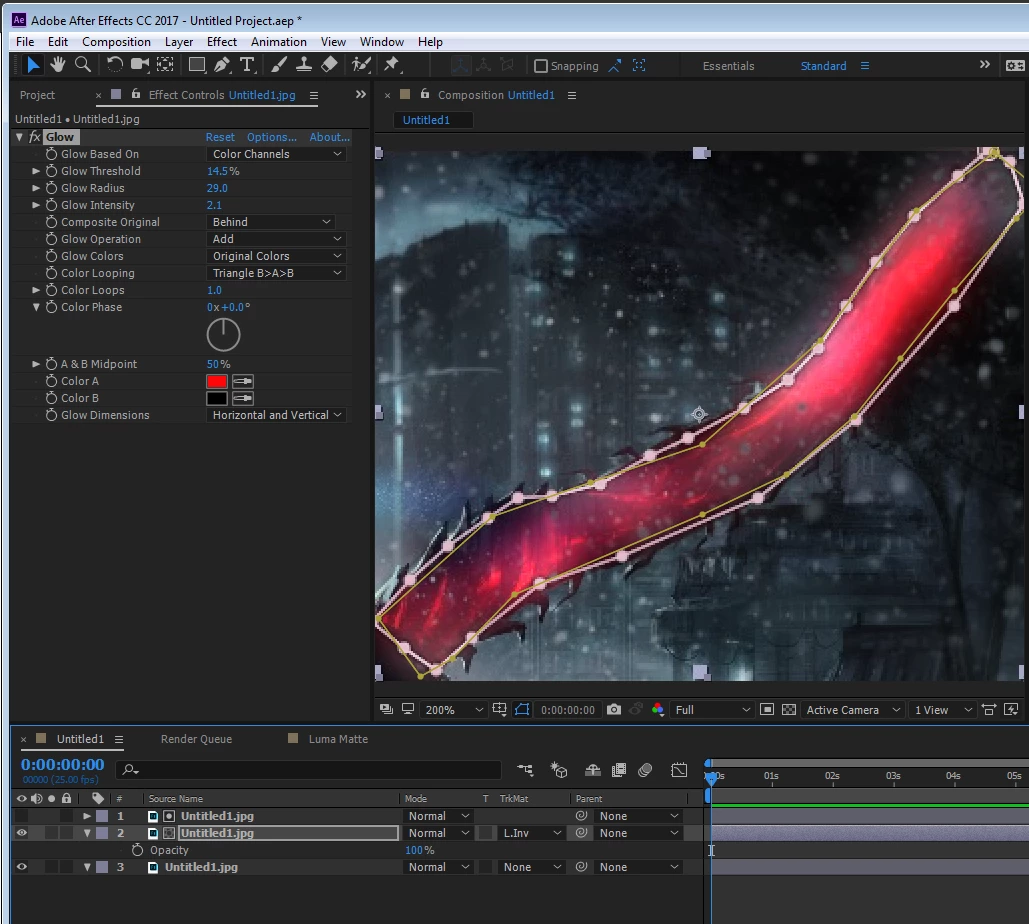Click the red Color A swatch
The height and width of the screenshot is (924, 1029).
(217, 381)
